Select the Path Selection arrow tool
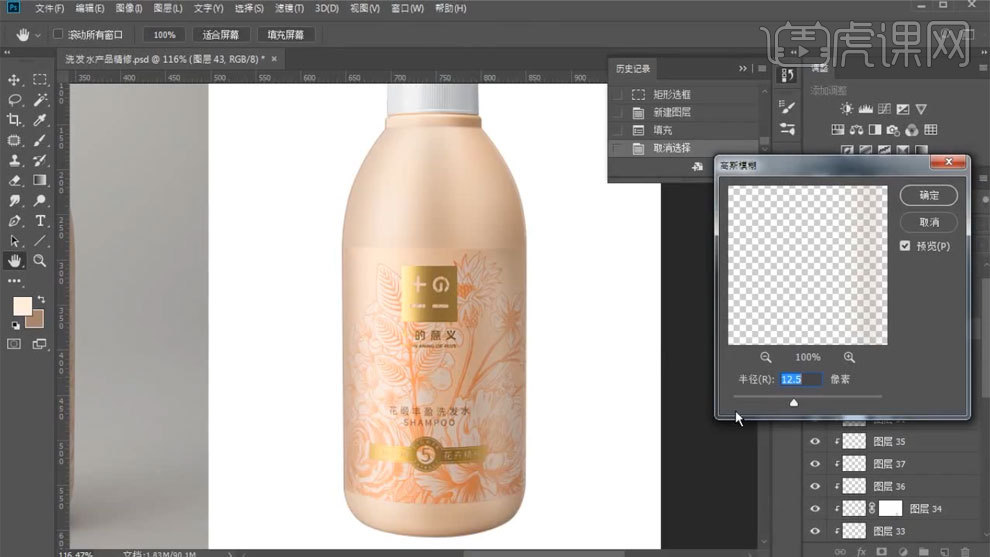This screenshot has width=990, height=557. (14, 241)
